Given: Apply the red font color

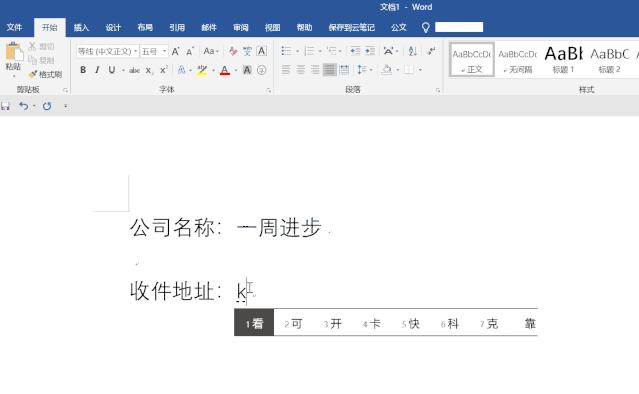Looking at the screenshot, I should tap(225, 70).
